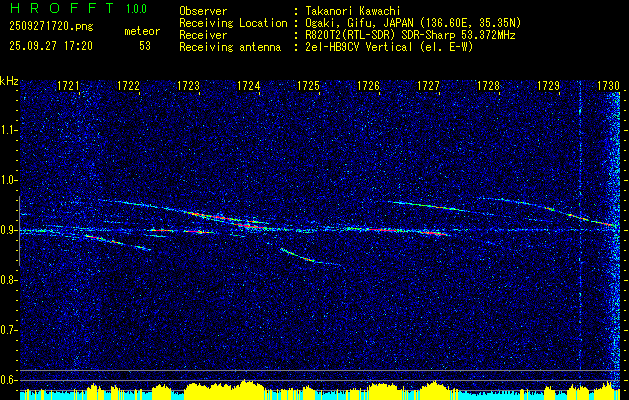Click the meteor label
The width and height of the screenshot is (629, 400).
(142, 31)
